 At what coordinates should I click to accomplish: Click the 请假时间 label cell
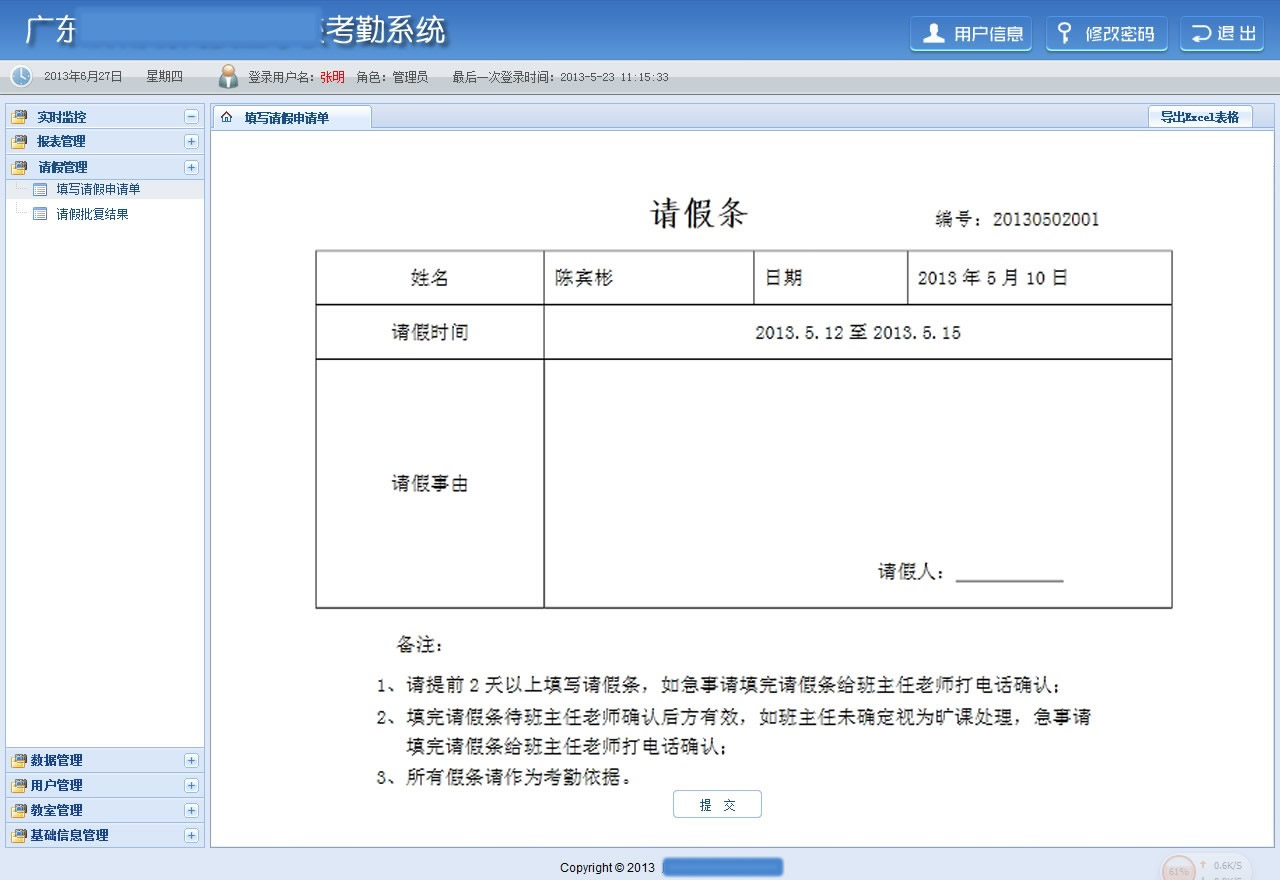[x=430, y=332]
